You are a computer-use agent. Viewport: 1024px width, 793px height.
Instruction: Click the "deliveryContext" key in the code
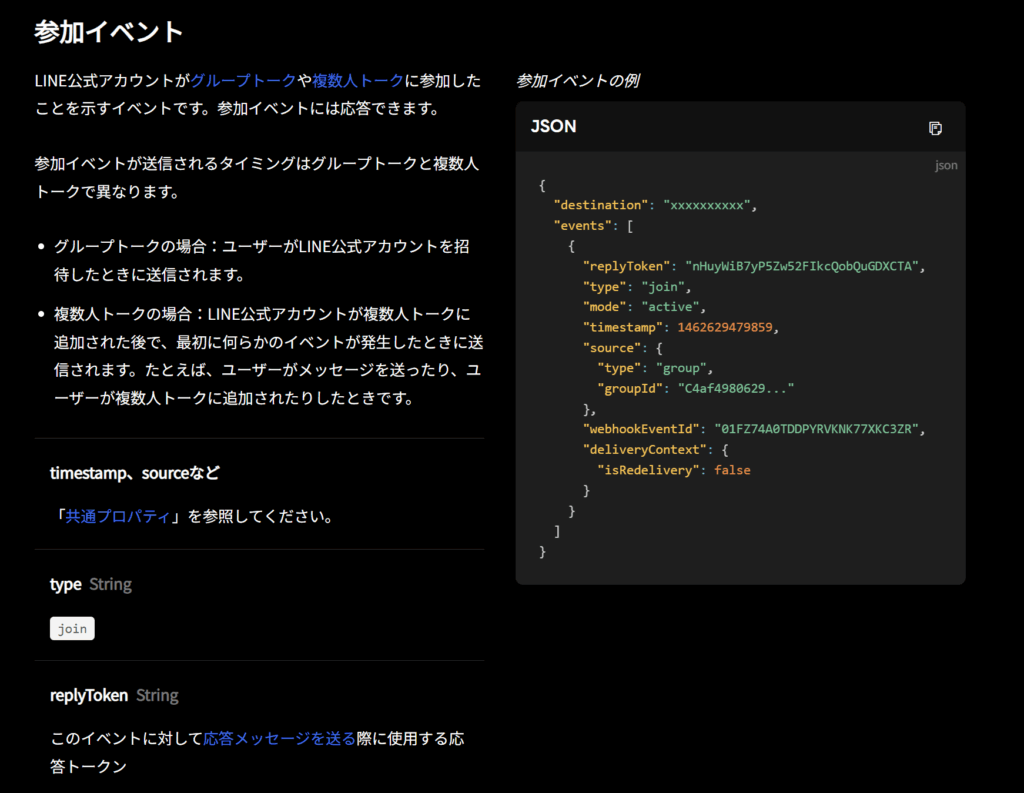[x=645, y=449]
